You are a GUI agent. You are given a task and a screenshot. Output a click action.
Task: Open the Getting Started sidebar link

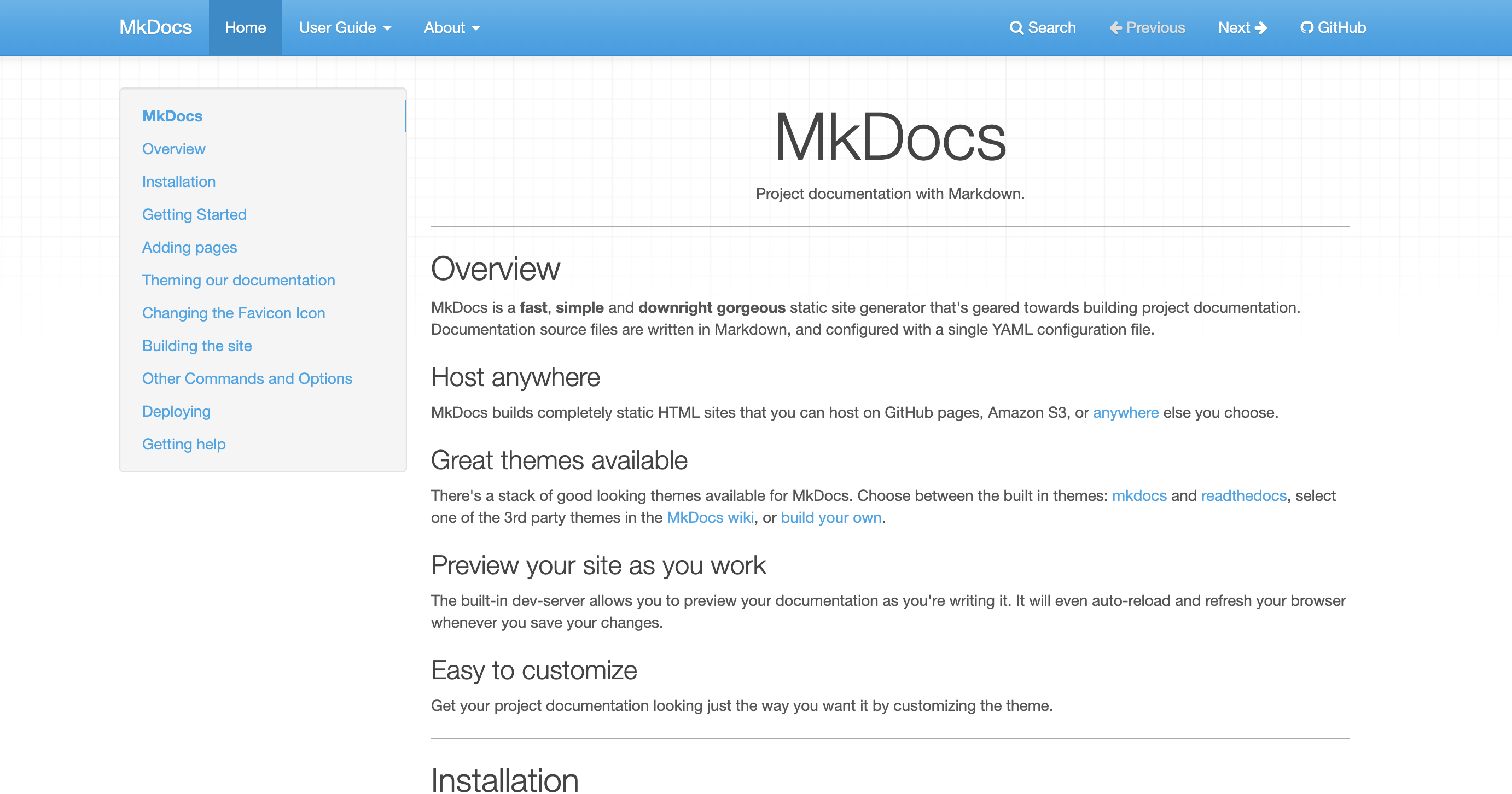(x=194, y=215)
